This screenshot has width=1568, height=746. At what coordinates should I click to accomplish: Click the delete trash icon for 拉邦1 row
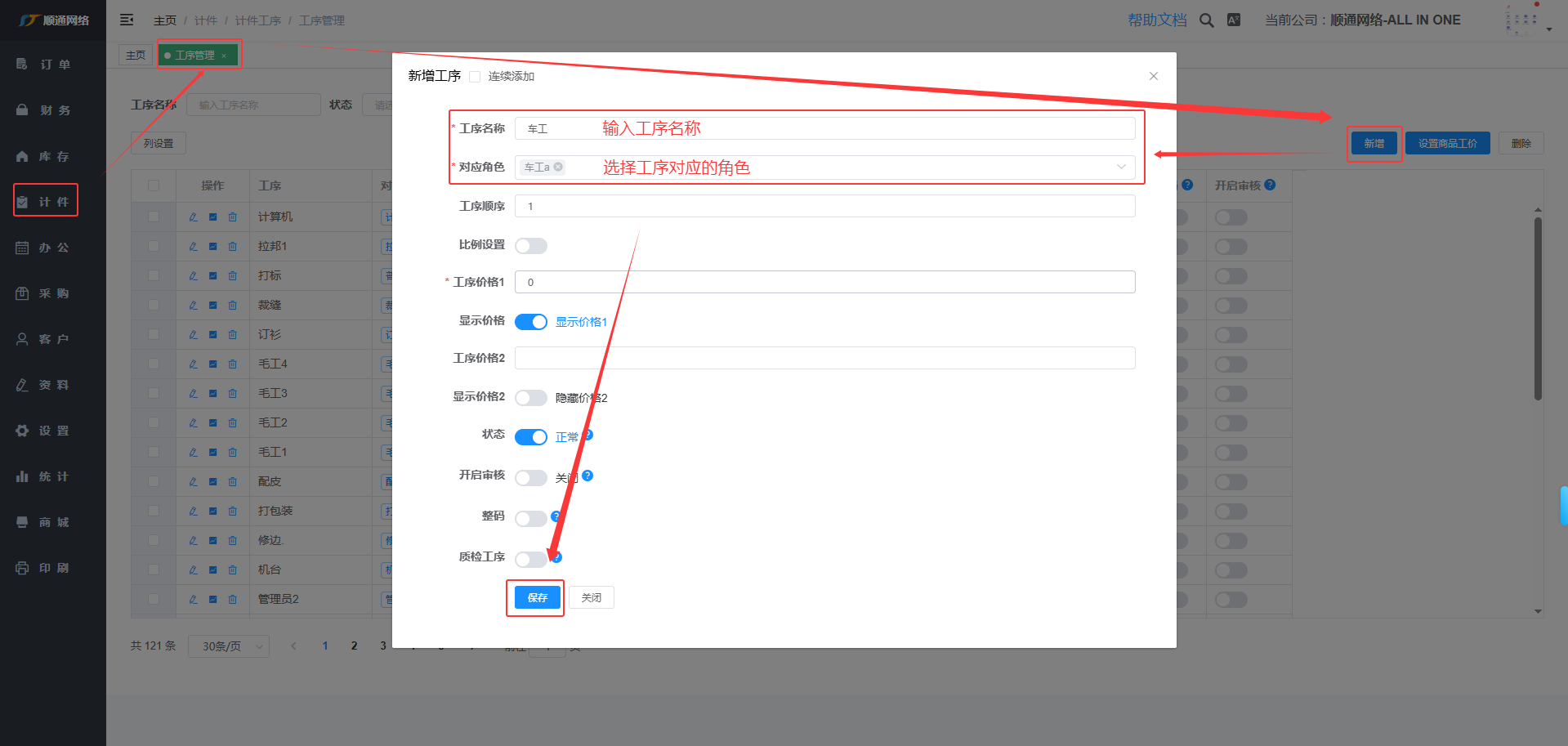[233, 247]
